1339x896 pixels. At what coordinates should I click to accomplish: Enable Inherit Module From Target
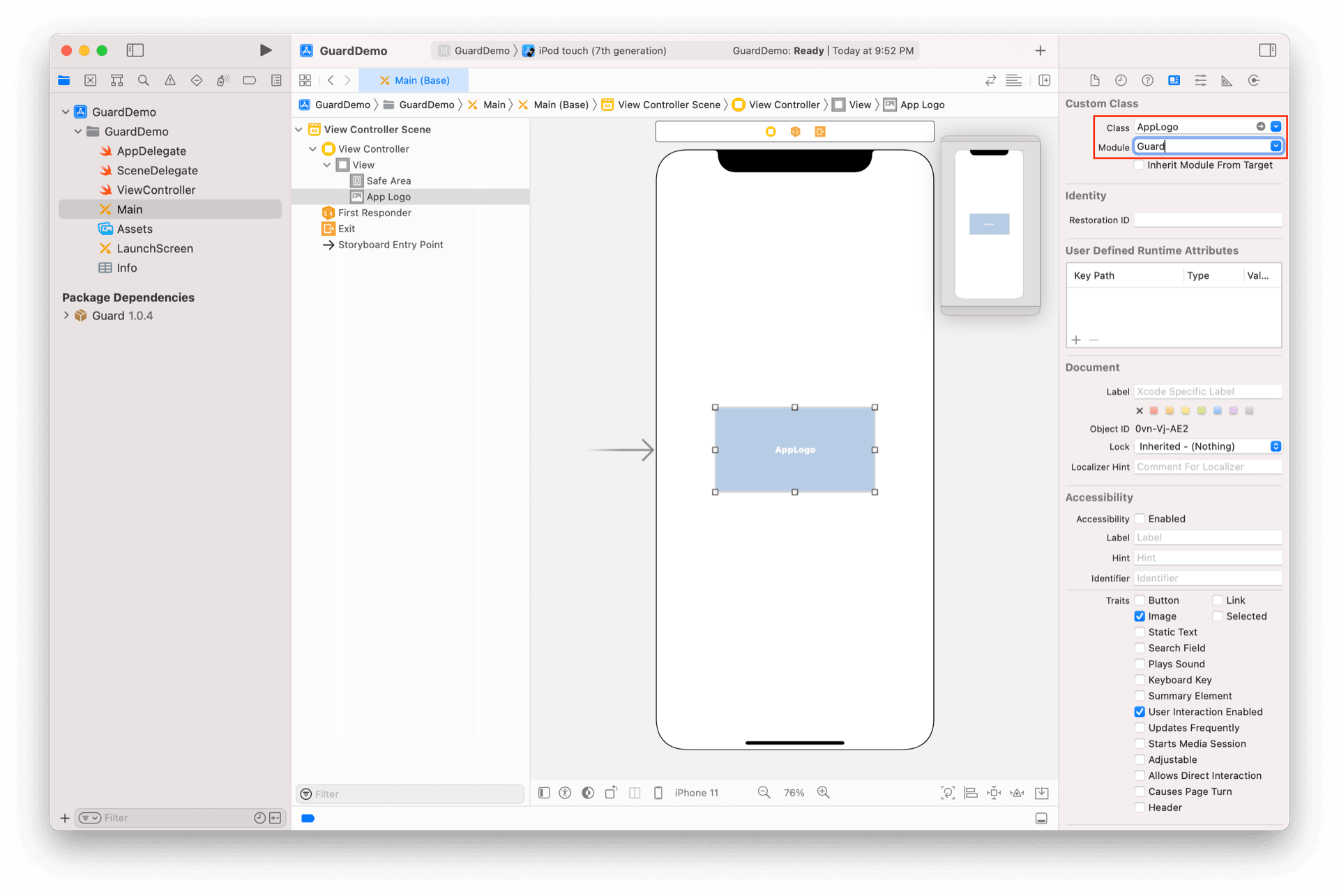pyautogui.click(x=1140, y=165)
